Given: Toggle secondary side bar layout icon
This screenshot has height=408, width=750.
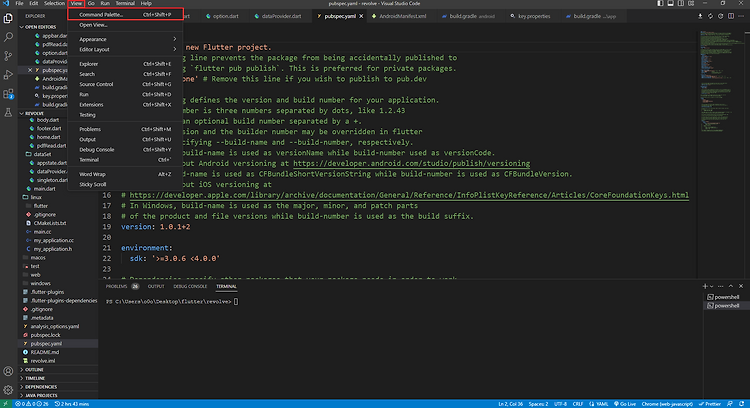Looking at the screenshot, I should click(681, 3).
